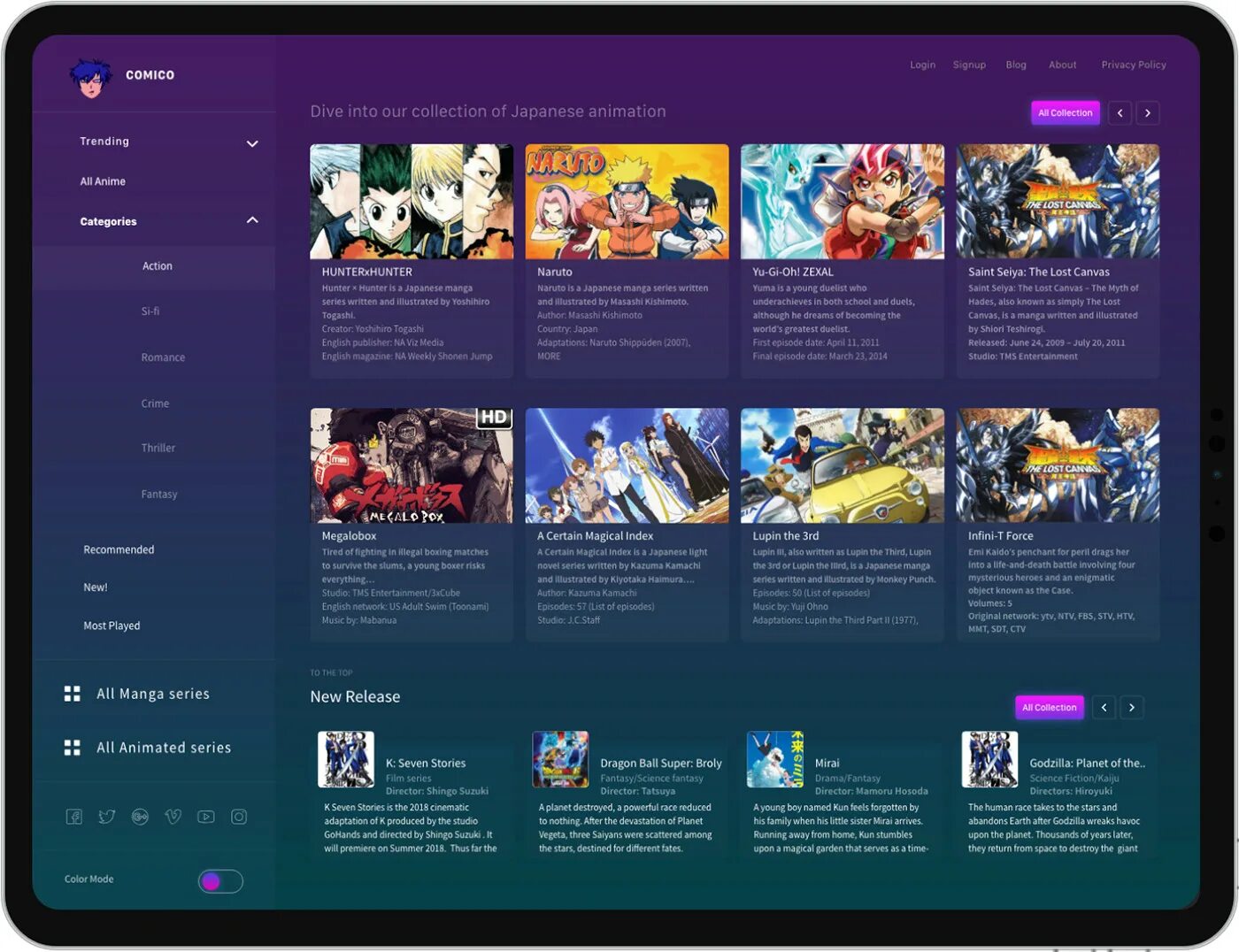Open the HUNTERxHUNTER poster image
The height and width of the screenshot is (952, 1239).
tap(412, 202)
